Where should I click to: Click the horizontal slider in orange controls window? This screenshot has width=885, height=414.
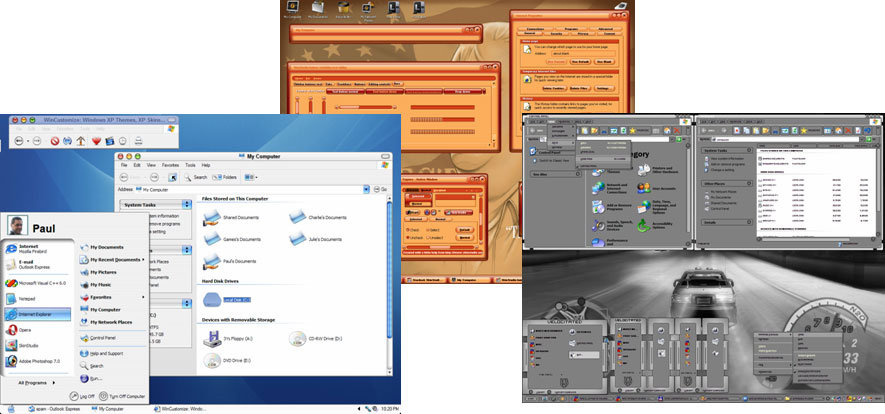point(364,107)
